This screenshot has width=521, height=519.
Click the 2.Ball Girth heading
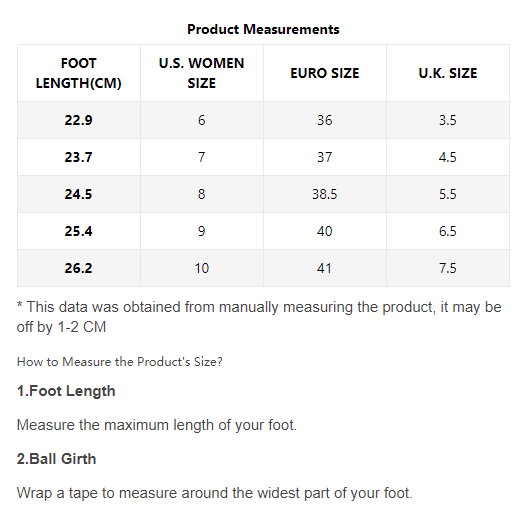(x=56, y=459)
